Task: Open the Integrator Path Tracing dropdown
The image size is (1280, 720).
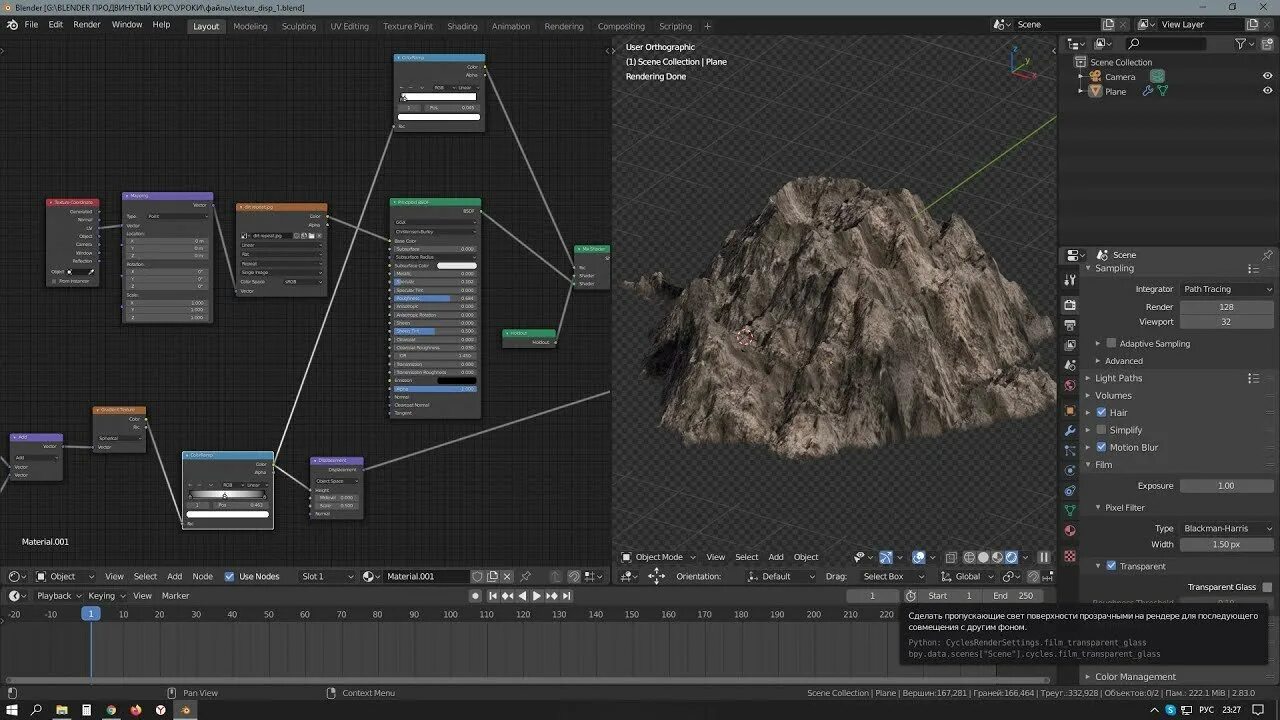Action: coord(1226,289)
